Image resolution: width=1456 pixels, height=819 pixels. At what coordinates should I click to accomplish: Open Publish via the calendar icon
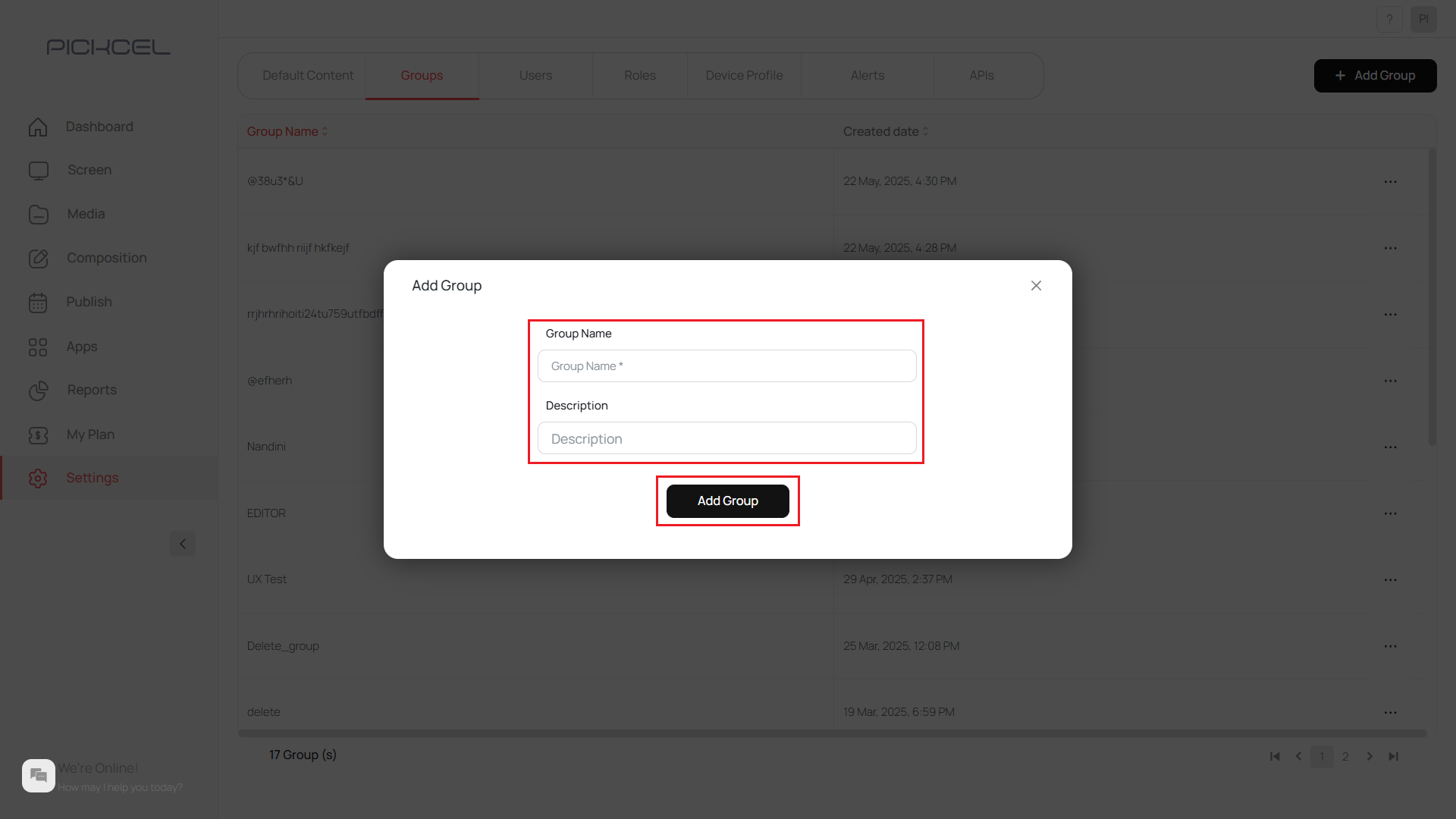point(38,302)
